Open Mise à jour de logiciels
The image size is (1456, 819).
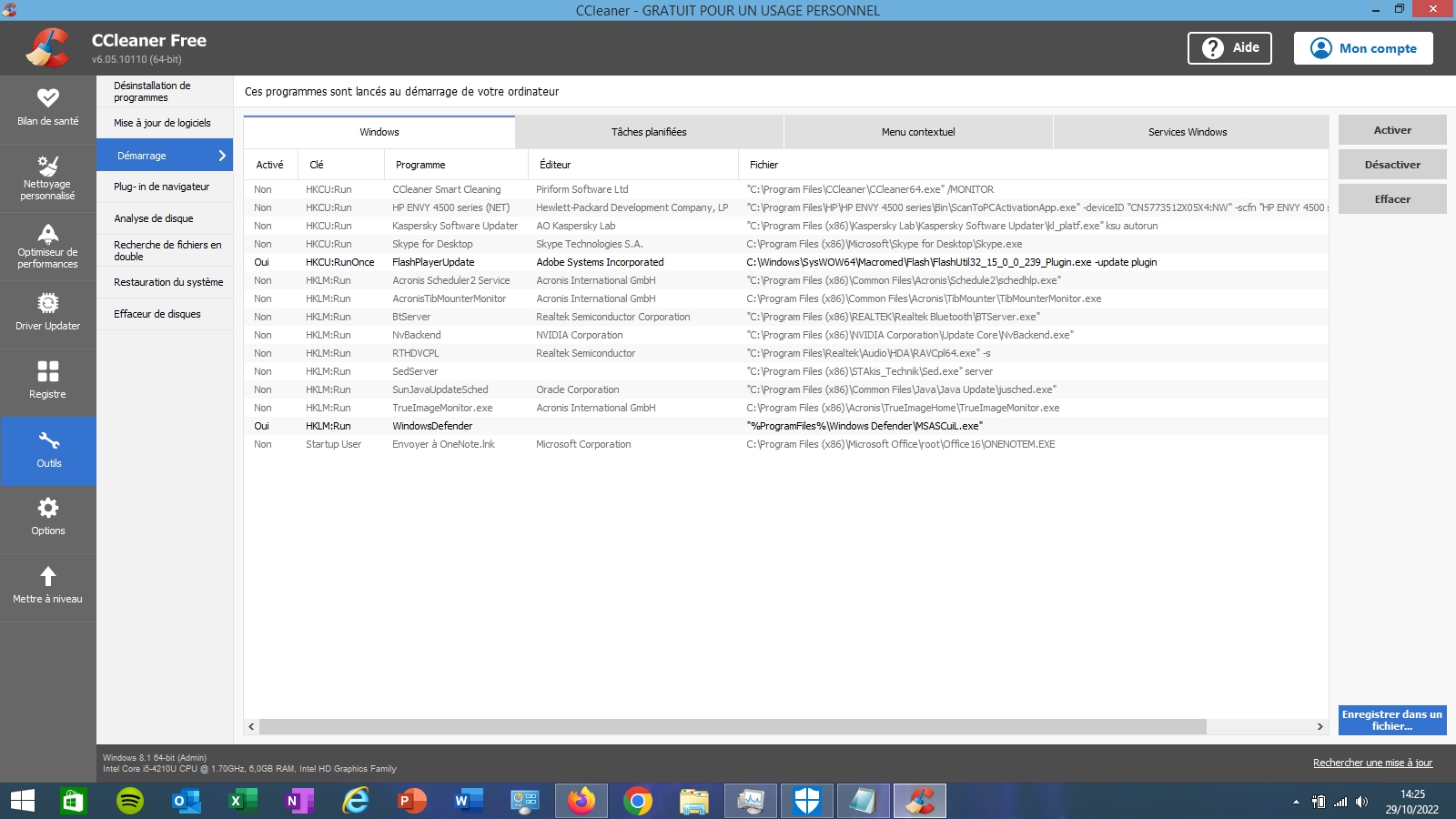tap(165, 123)
